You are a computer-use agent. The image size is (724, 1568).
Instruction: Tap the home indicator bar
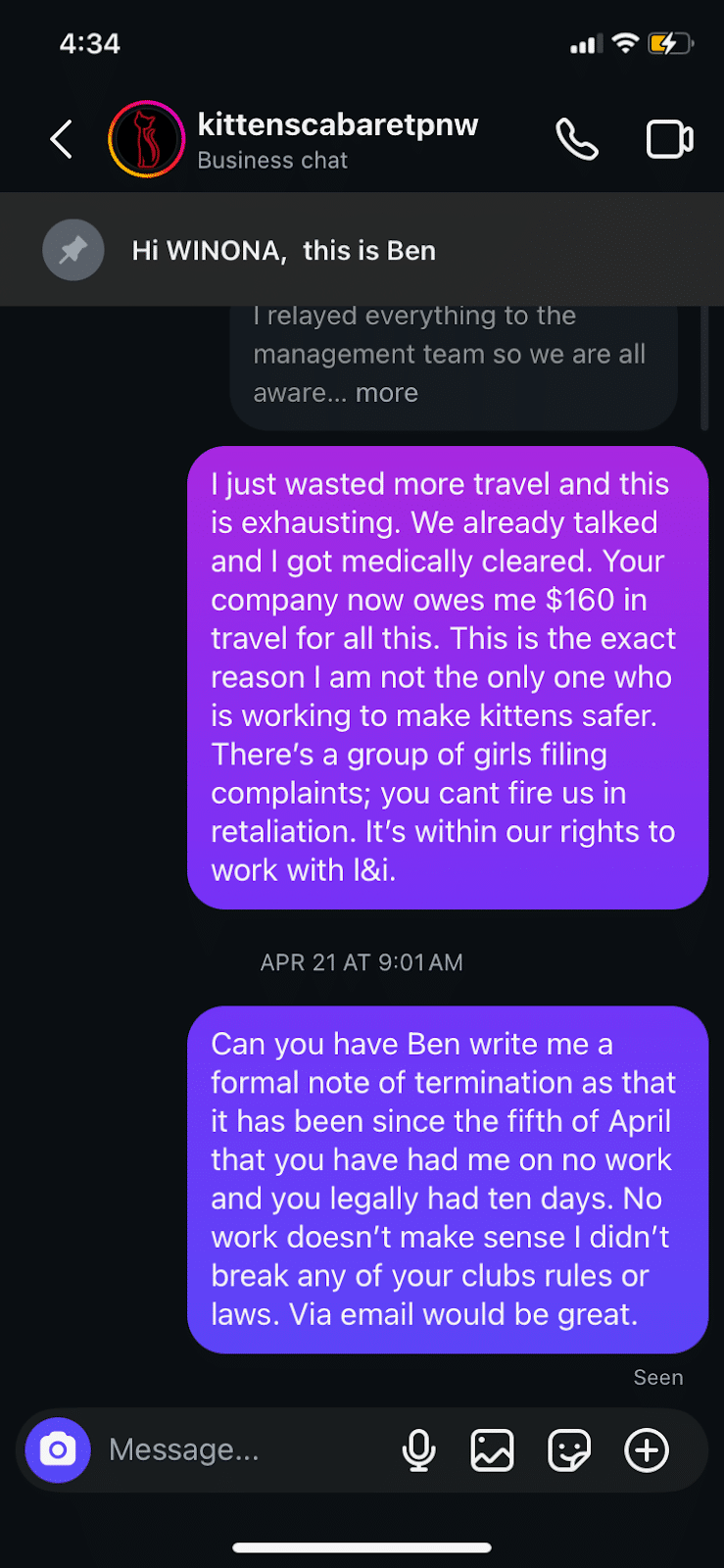(362, 1548)
